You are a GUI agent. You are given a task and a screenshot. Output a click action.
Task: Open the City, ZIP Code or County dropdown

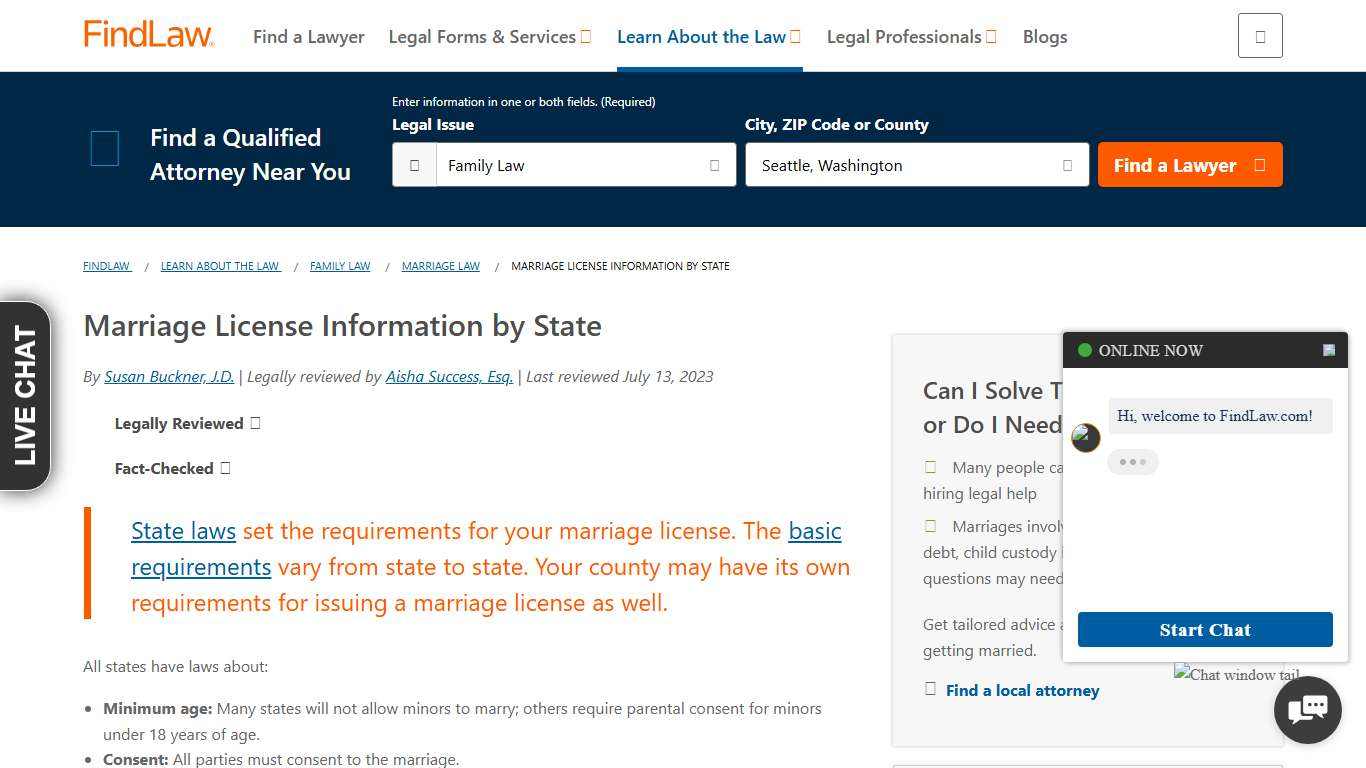click(1067, 165)
